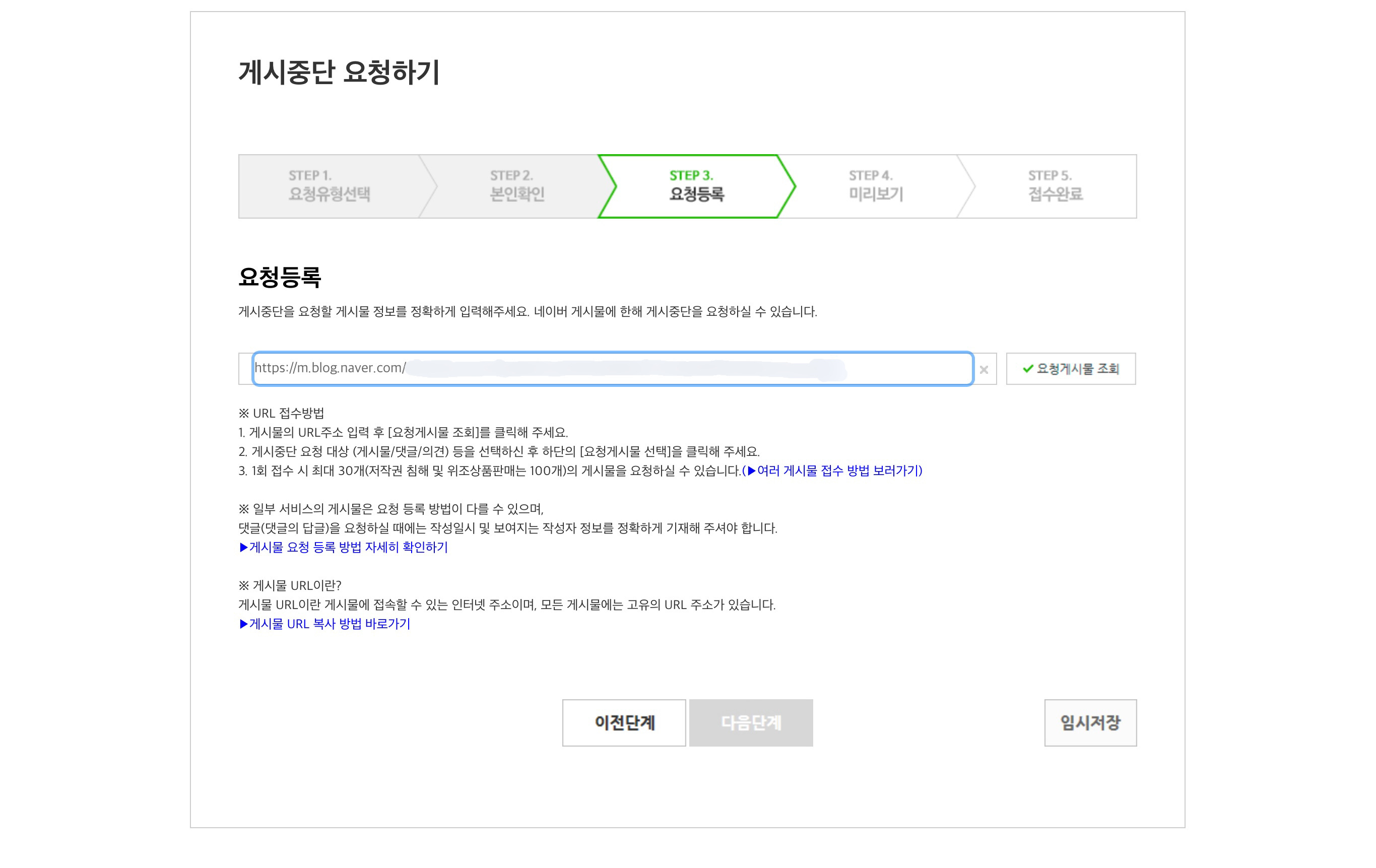This screenshot has height=868, width=1376.
Task: Open the STEP 5 접수완료 step
Action: click(x=1055, y=186)
